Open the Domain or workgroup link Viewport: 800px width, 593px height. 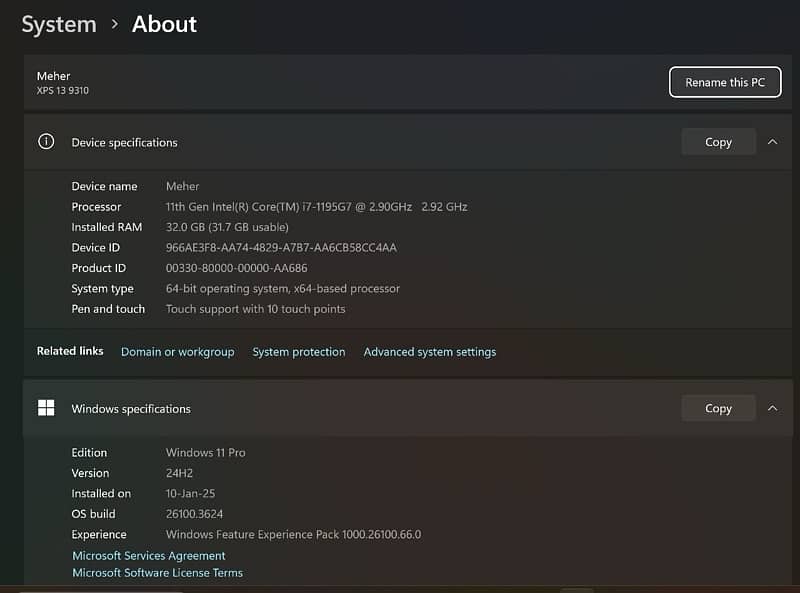(178, 352)
